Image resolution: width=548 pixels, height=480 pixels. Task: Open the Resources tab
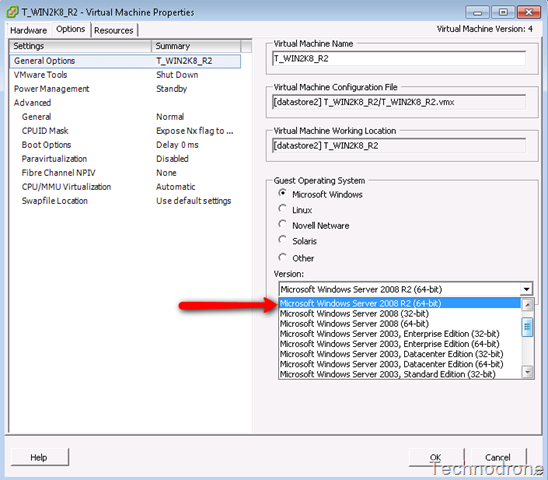click(x=114, y=30)
